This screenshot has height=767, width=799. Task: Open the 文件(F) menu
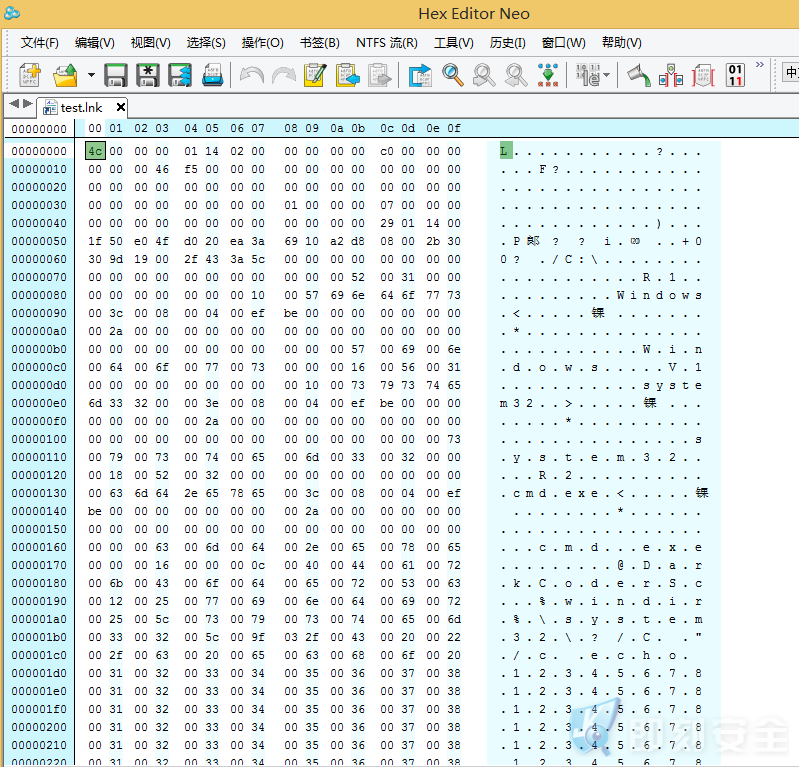pos(40,43)
